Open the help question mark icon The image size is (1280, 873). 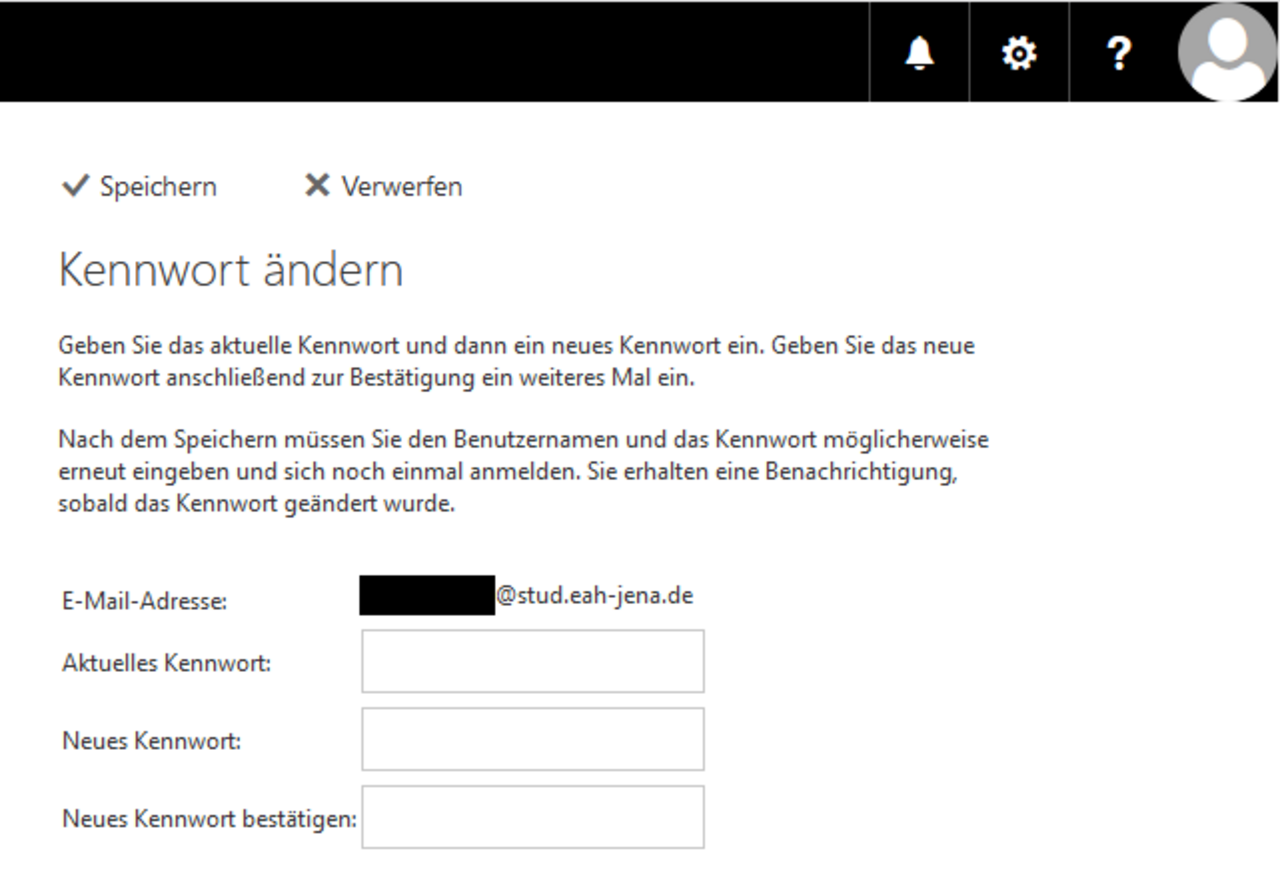[1119, 52]
